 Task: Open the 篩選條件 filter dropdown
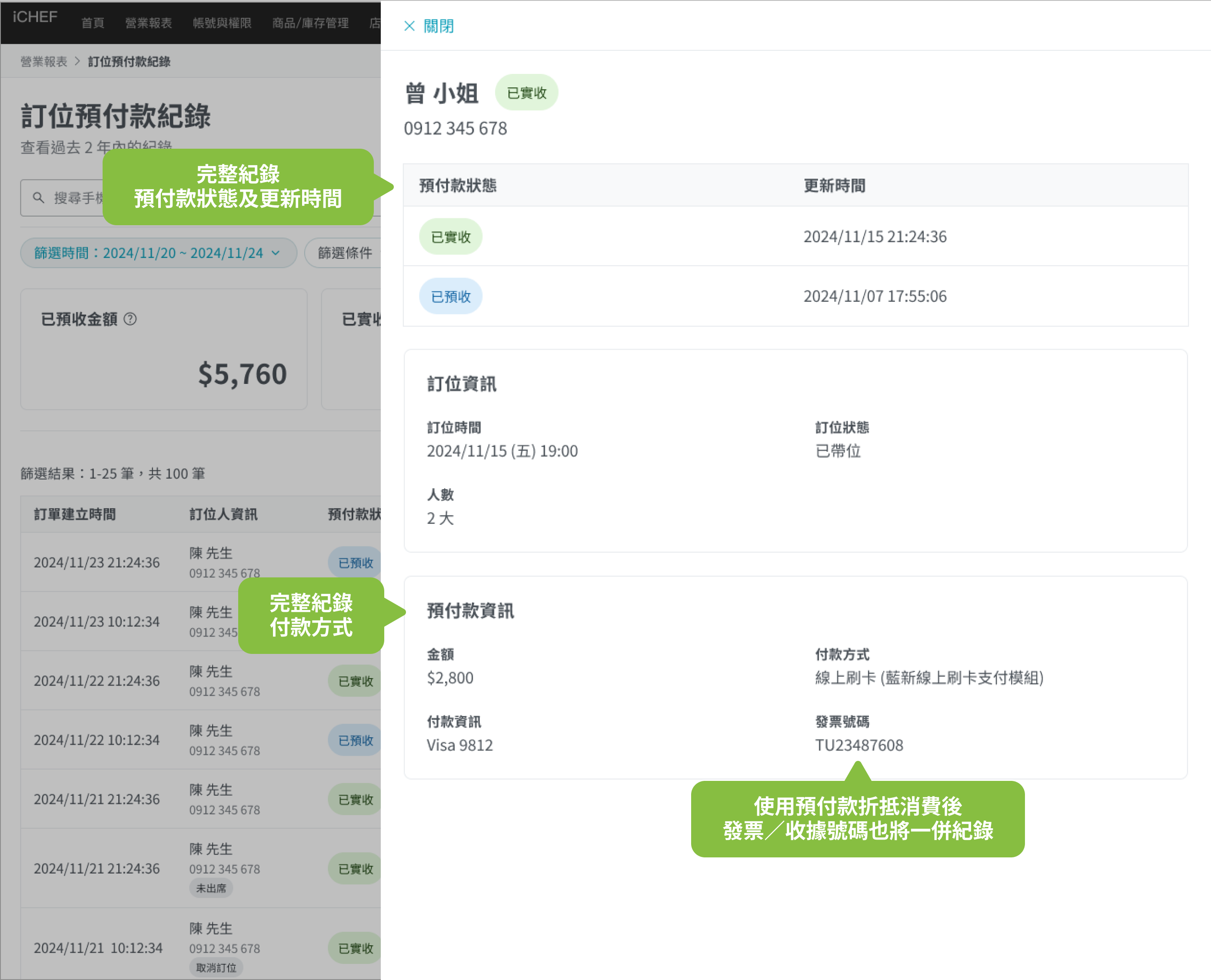(x=346, y=253)
